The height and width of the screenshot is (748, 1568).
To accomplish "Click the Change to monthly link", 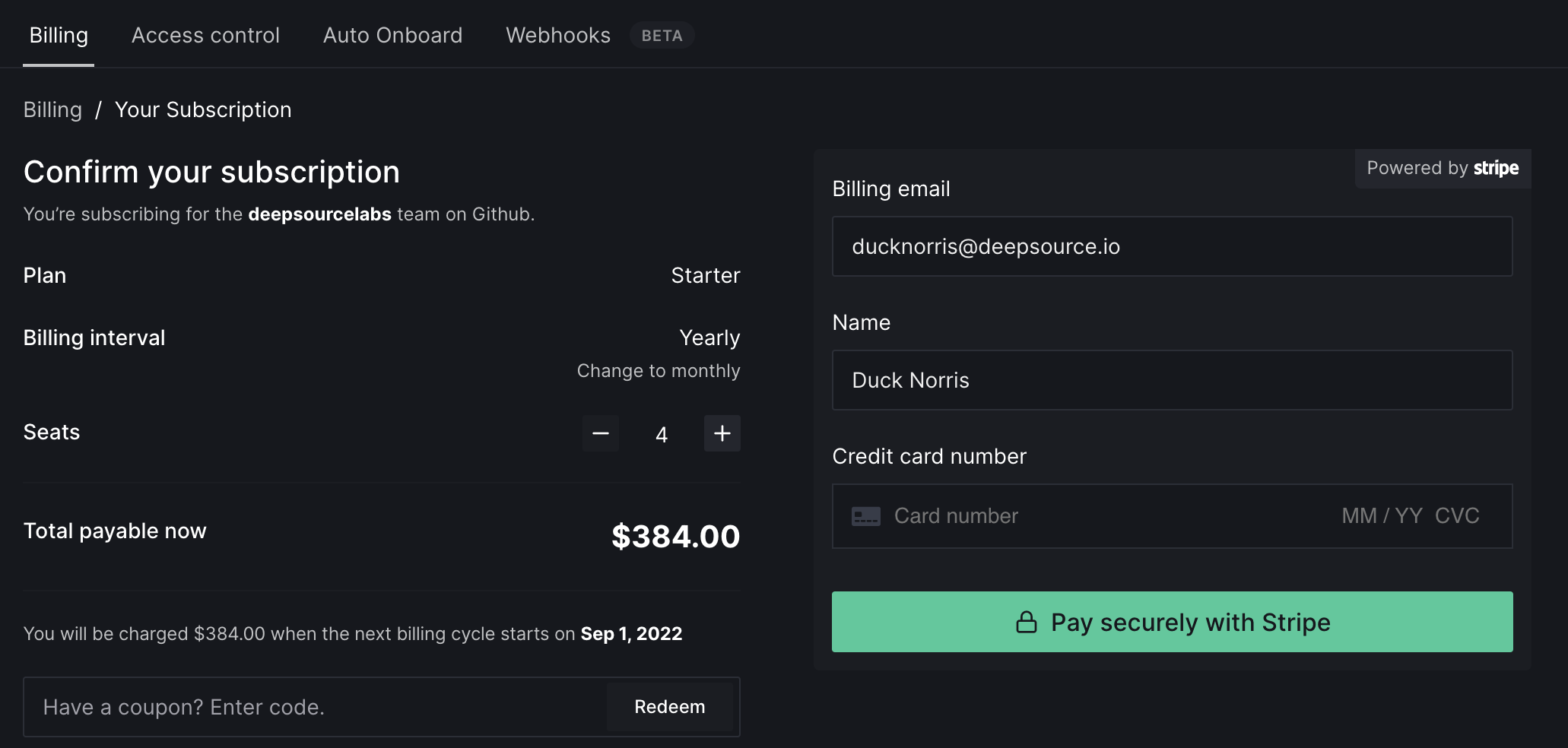I will tap(658, 371).
